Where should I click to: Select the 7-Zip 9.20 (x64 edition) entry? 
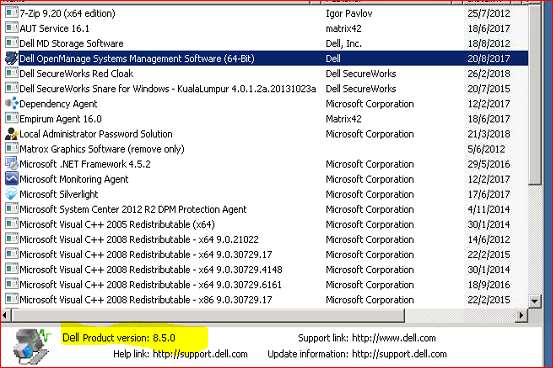pos(67,13)
